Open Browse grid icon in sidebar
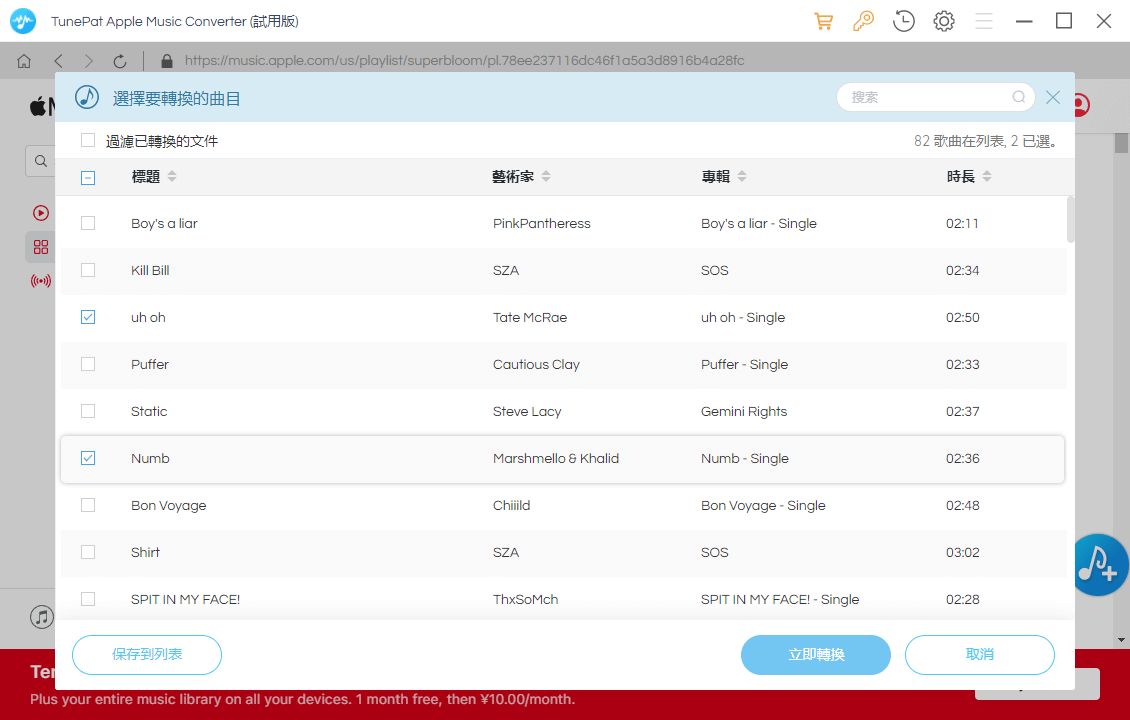This screenshot has height=720, width=1130. [x=41, y=247]
